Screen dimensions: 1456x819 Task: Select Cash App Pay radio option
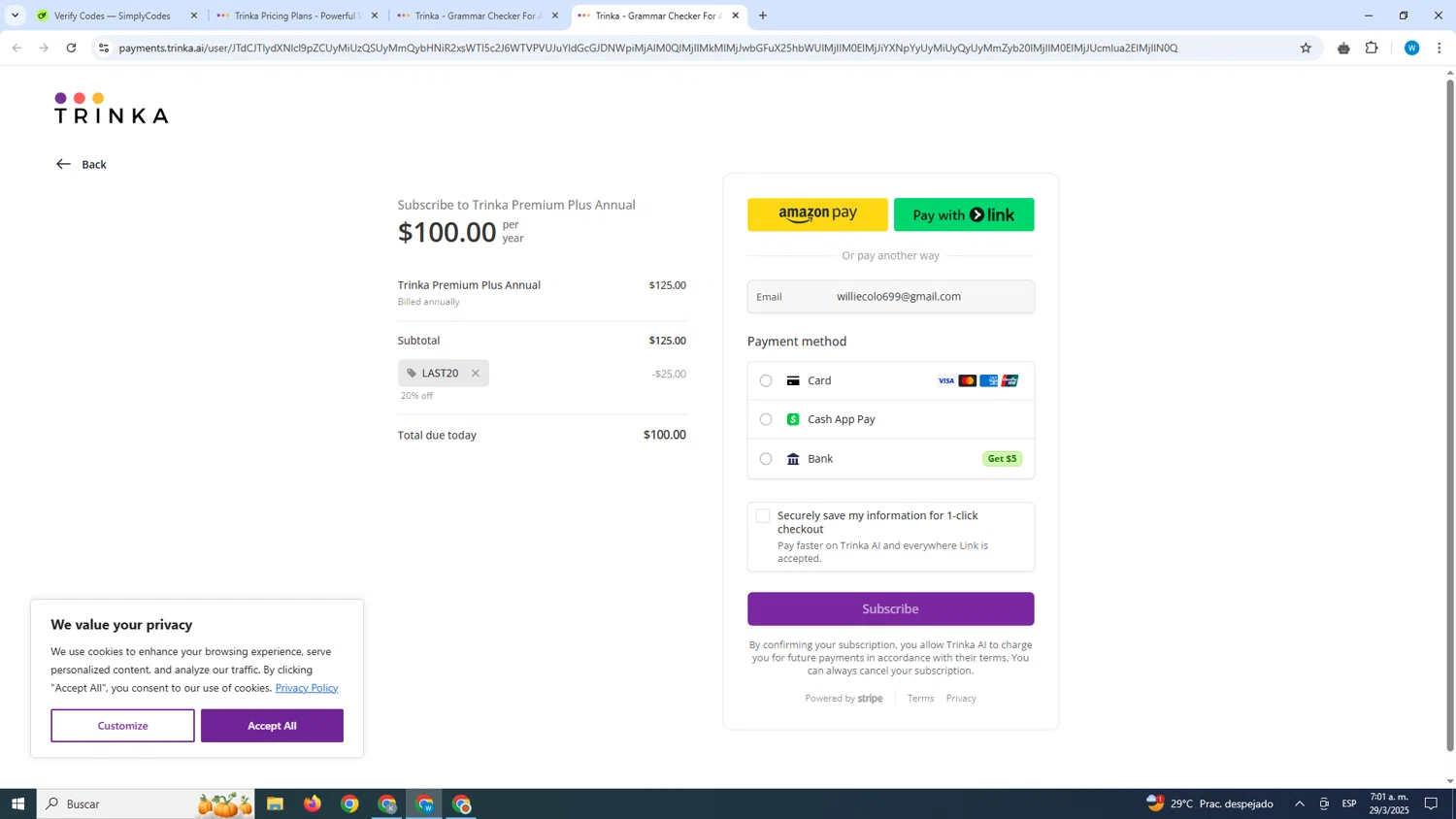(x=766, y=420)
